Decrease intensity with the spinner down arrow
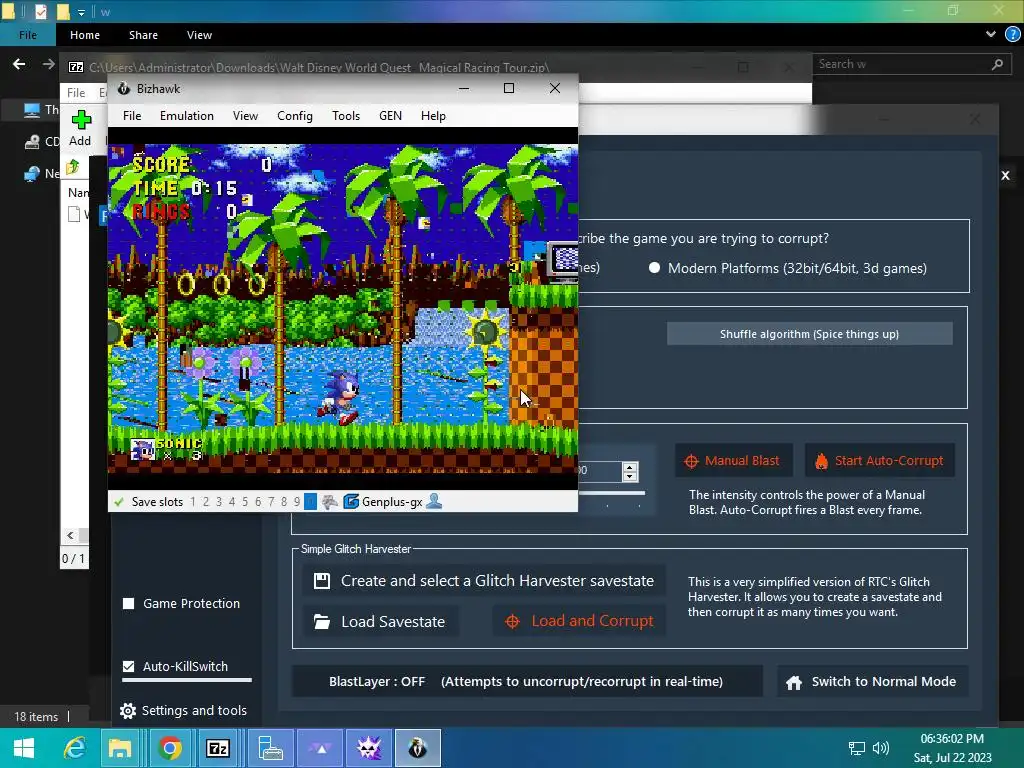The height and width of the screenshot is (768, 1024). pyautogui.click(x=630, y=476)
